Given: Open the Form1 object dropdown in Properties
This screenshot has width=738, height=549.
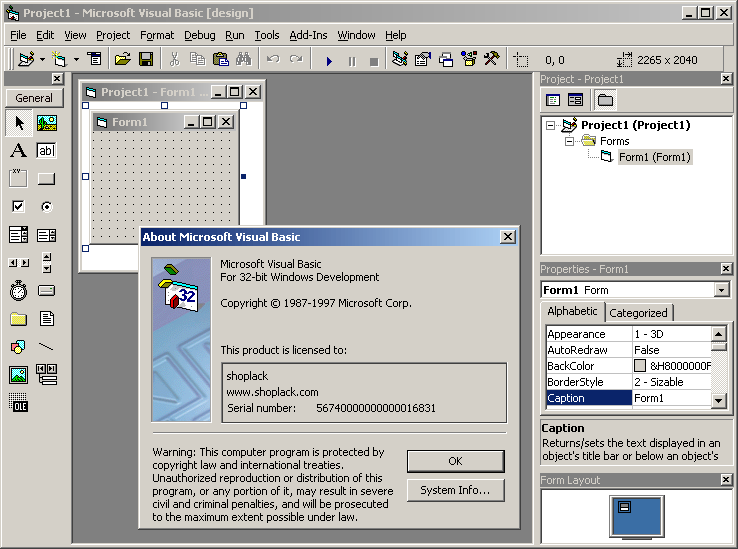Looking at the screenshot, I should [722, 290].
